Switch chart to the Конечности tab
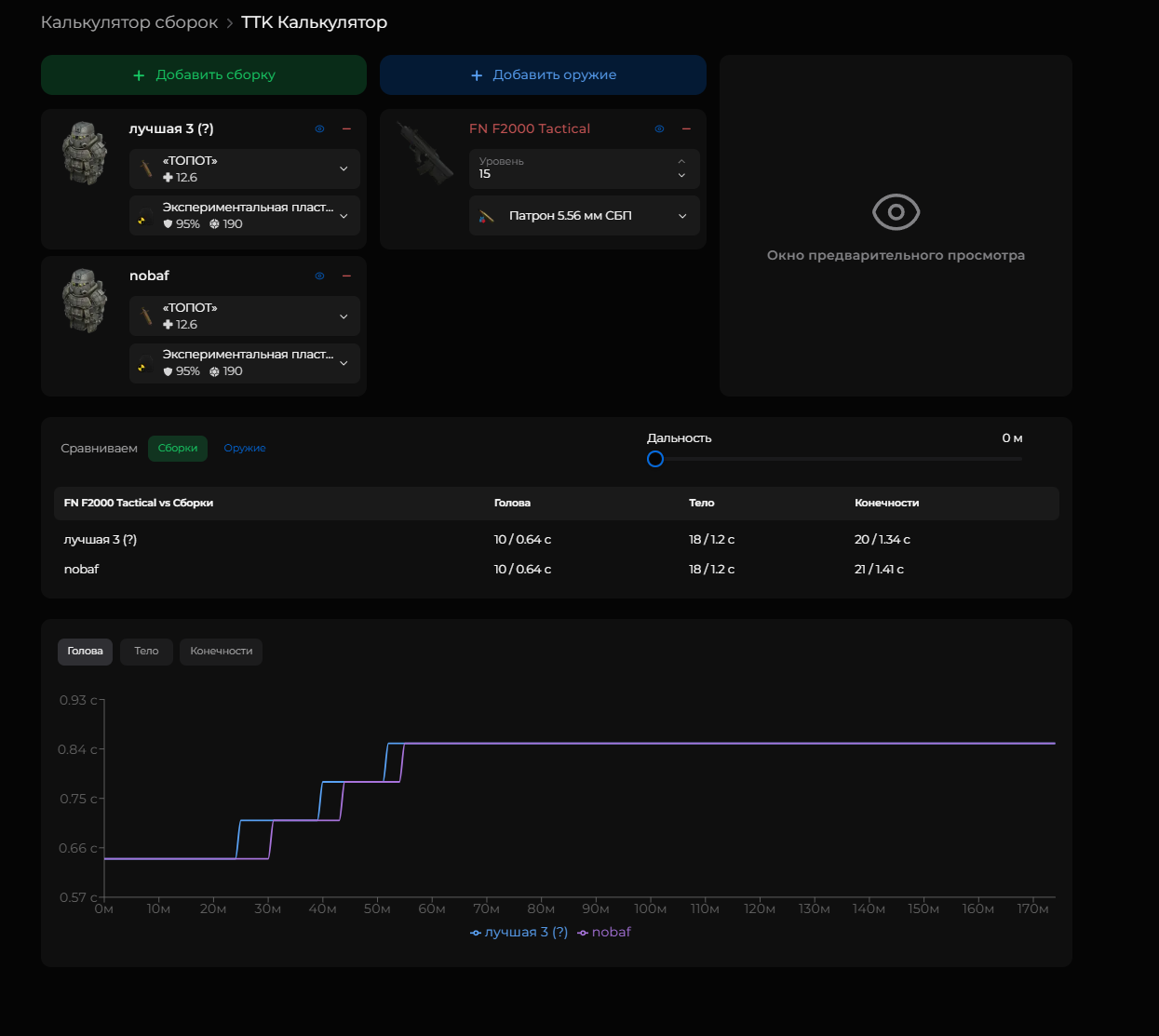This screenshot has width=1159, height=1036. (x=221, y=652)
